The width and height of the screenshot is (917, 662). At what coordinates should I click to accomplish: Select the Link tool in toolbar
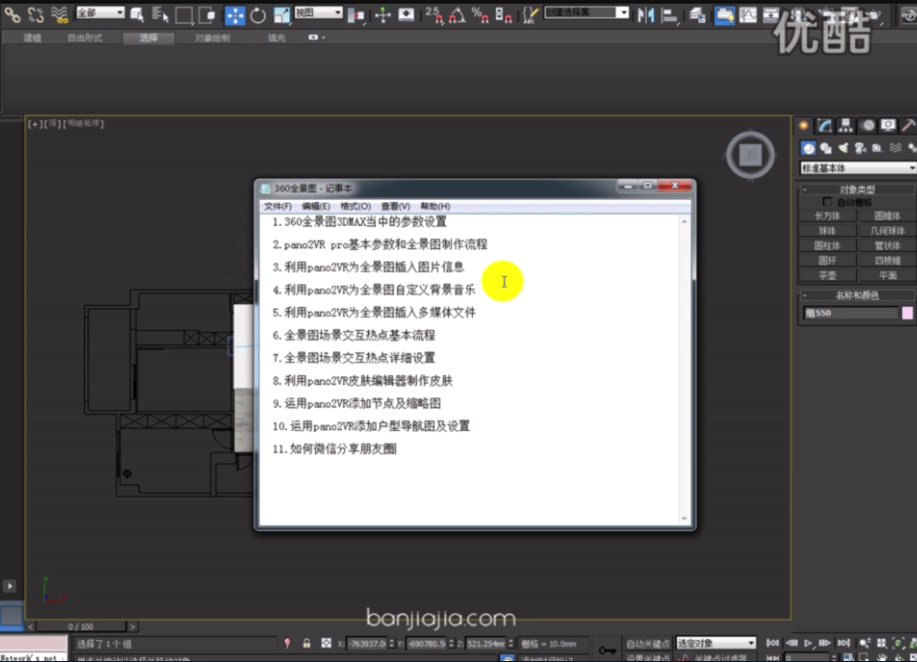12,15
